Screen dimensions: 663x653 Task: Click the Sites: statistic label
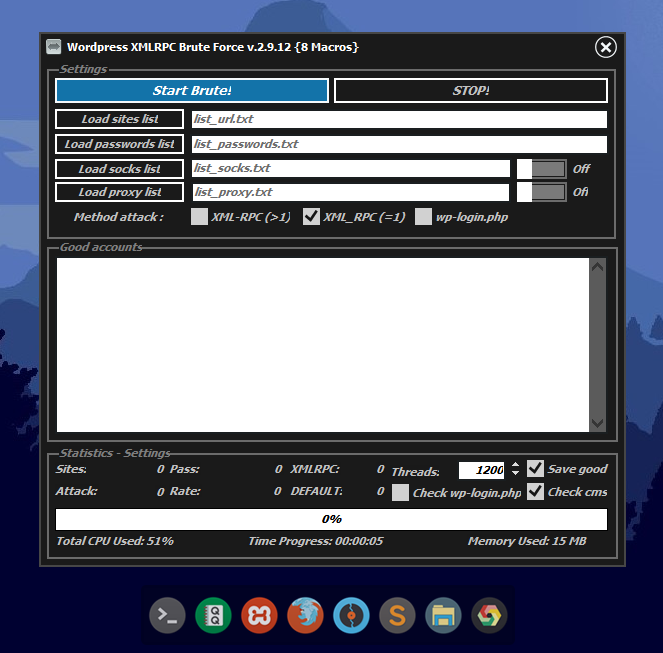point(71,469)
